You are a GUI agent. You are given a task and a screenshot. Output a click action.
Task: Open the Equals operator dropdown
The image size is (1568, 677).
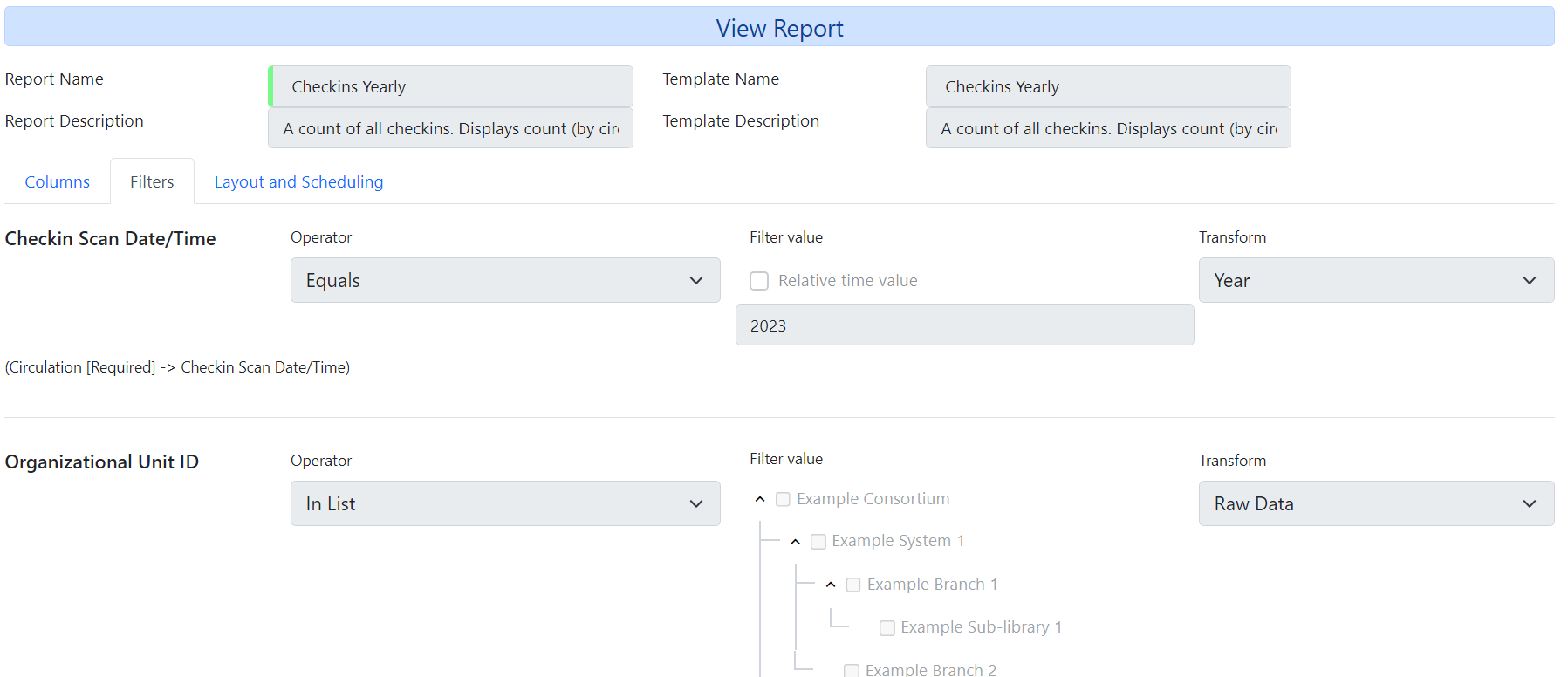(x=505, y=280)
